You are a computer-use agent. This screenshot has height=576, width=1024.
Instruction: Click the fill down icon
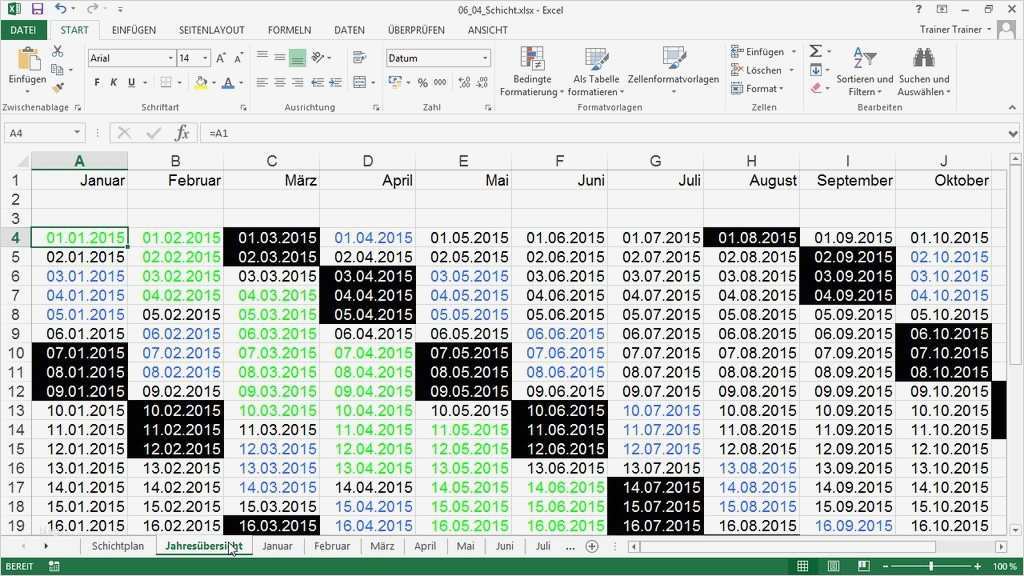pos(816,69)
